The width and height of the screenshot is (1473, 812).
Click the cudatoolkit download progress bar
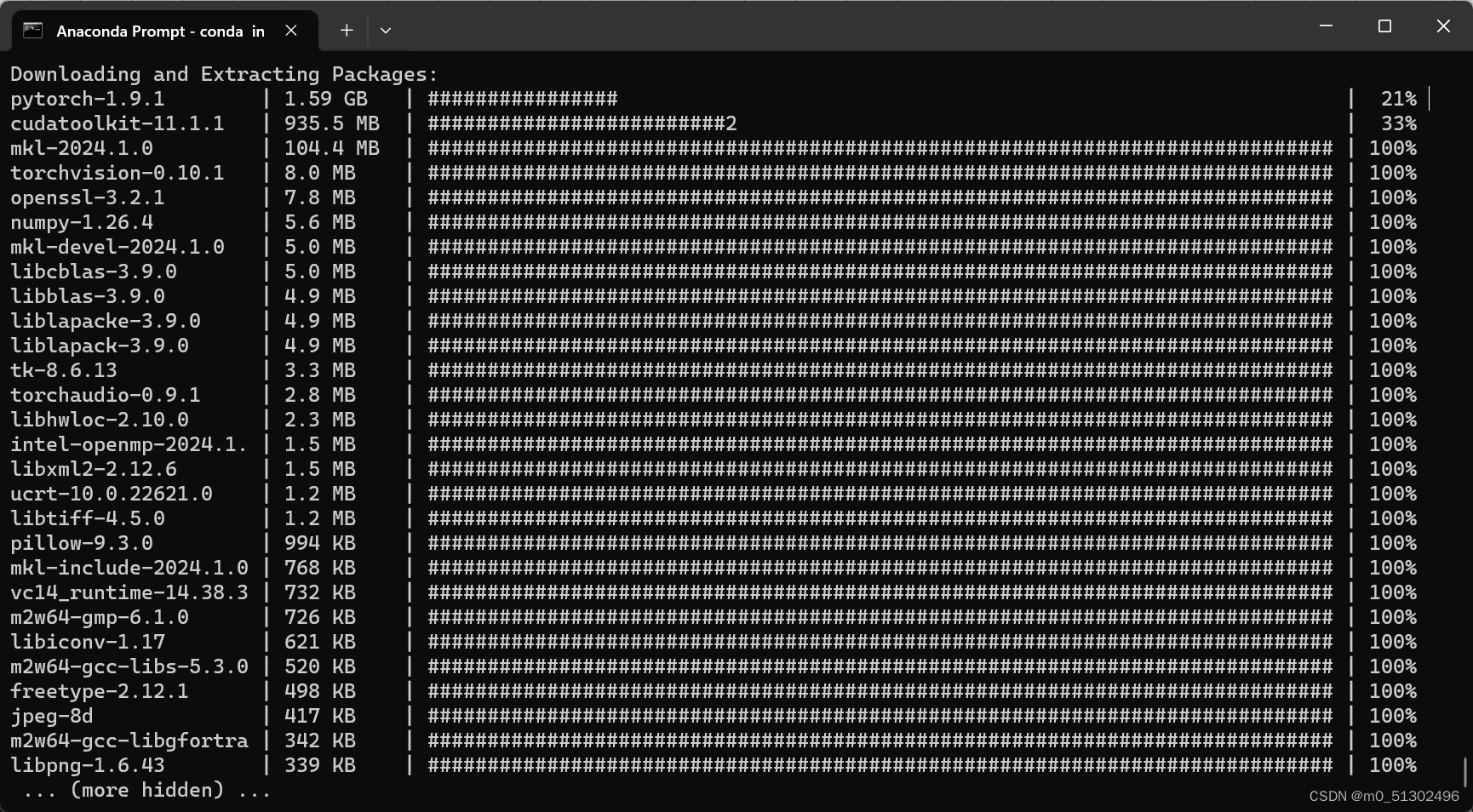pyautogui.click(x=582, y=123)
